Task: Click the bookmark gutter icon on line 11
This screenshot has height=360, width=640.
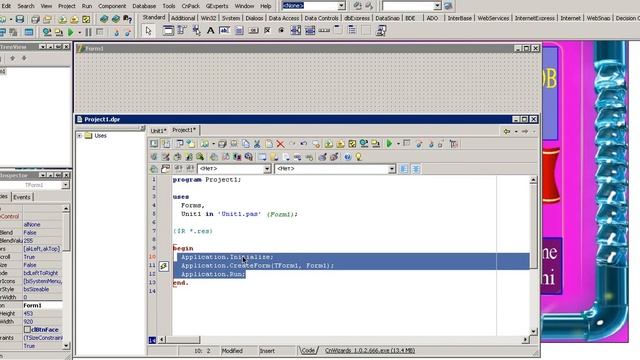Action: pos(164,266)
